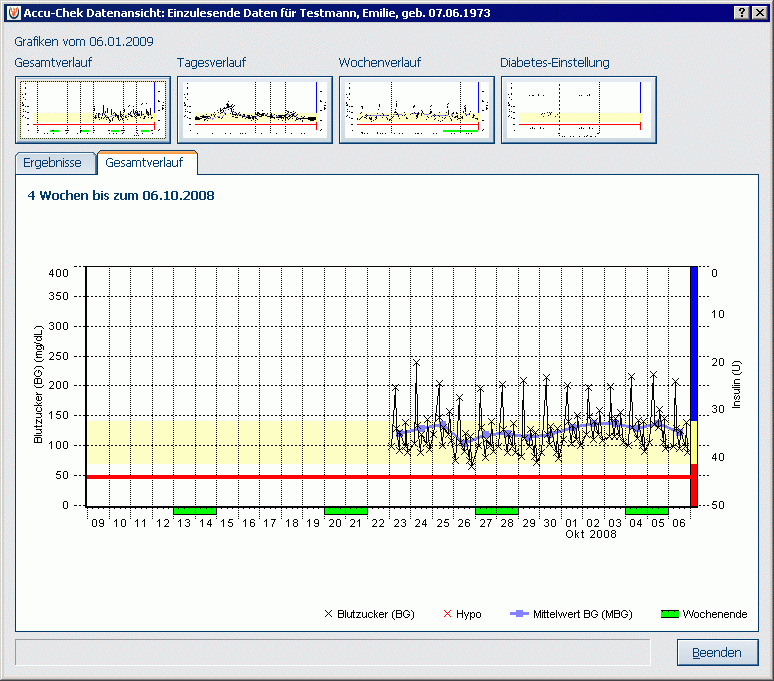
Task: Click the highest glucose peak on day 24
Action: coord(417,363)
